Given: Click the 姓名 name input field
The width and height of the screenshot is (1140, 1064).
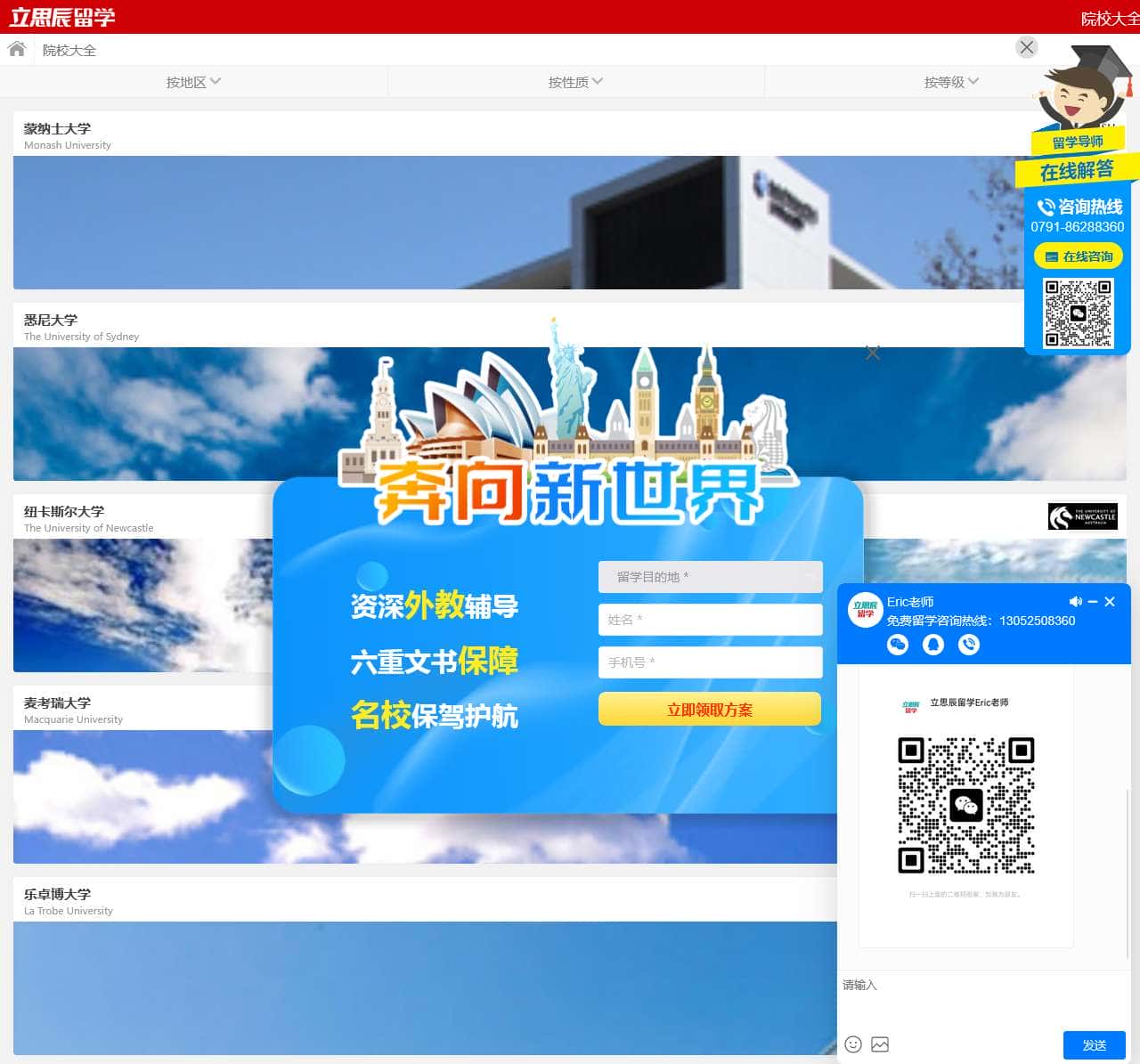Looking at the screenshot, I should point(710,620).
